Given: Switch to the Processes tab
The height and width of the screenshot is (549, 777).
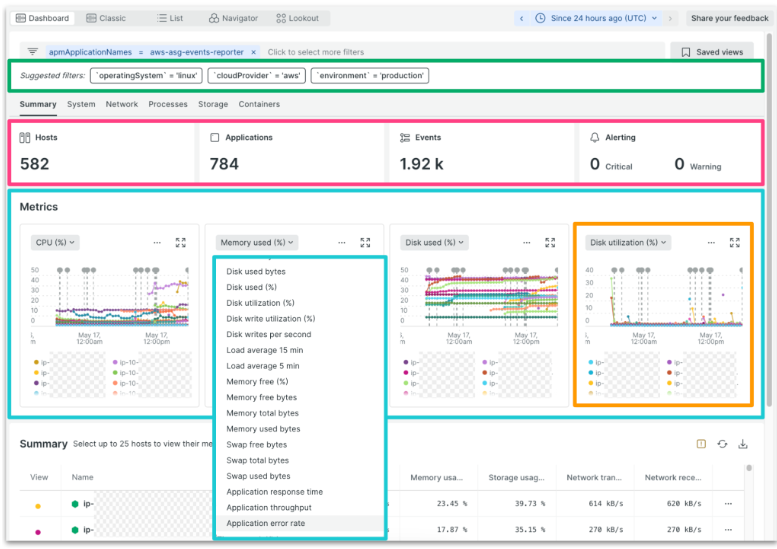Looking at the screenshot, I should pyautogui.click(x=168, y=104).
